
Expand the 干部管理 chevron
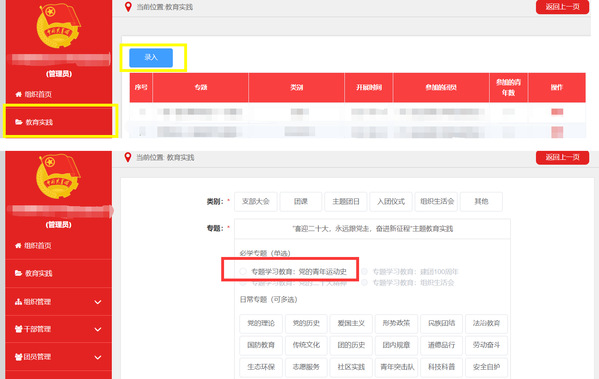click(x=98, y=329)
